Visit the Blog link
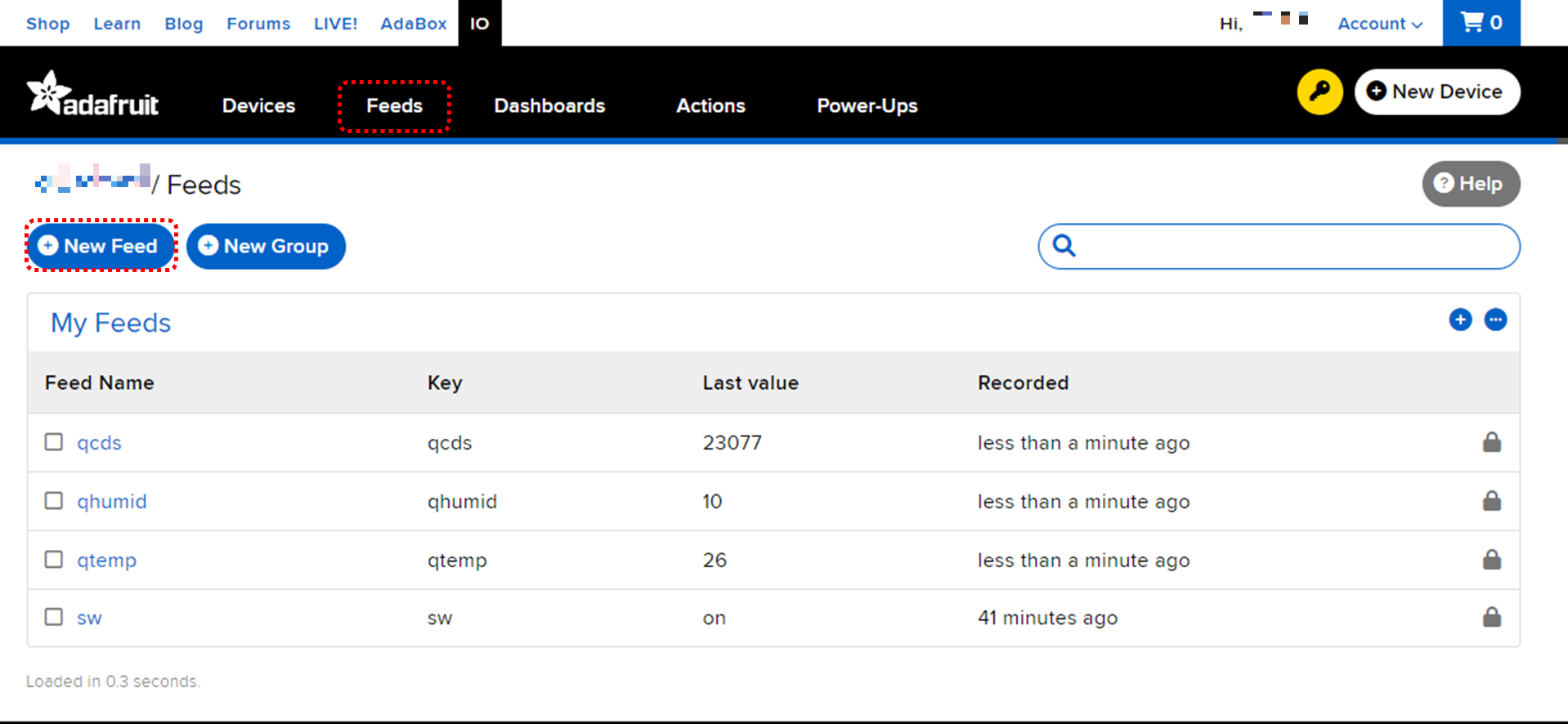1568x724 pixels. (184, 24)
